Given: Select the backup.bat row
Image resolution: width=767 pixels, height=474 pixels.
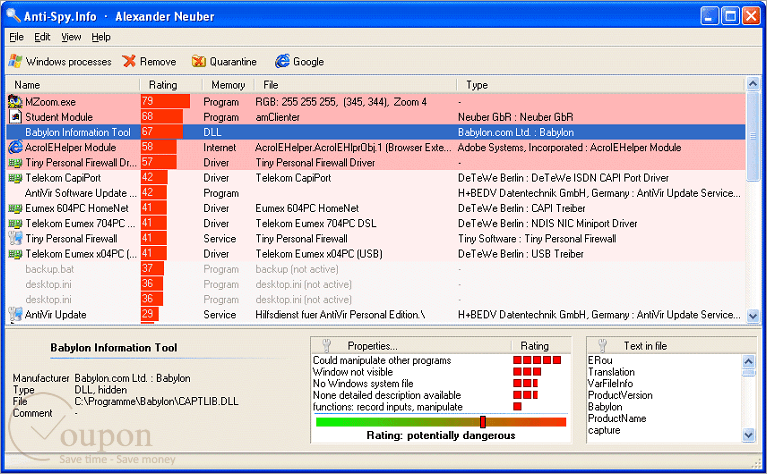Looking at the screenshot, I should [376, 269].
